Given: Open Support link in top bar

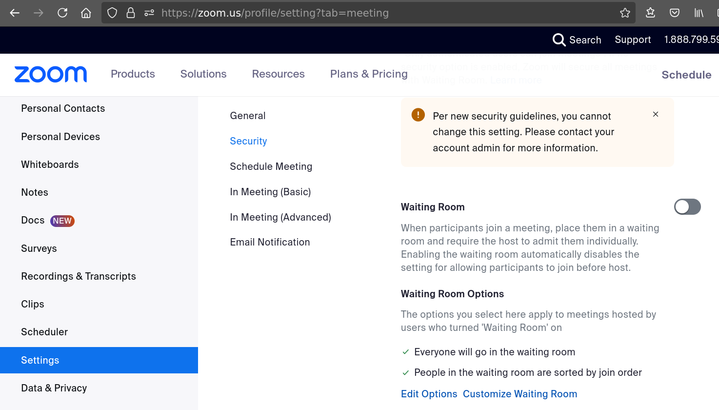Looking at the screenshot, I should click(x=632, y=40).
